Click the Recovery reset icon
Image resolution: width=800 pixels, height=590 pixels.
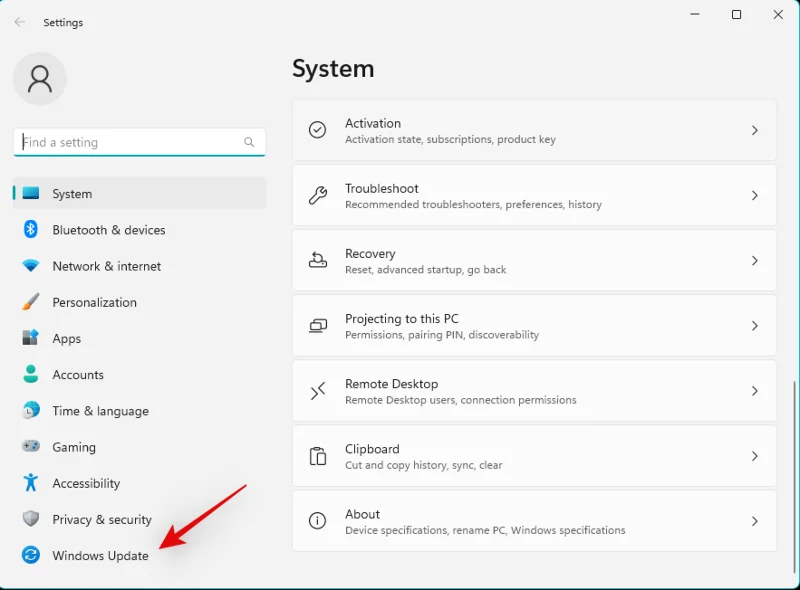point(318,260)
